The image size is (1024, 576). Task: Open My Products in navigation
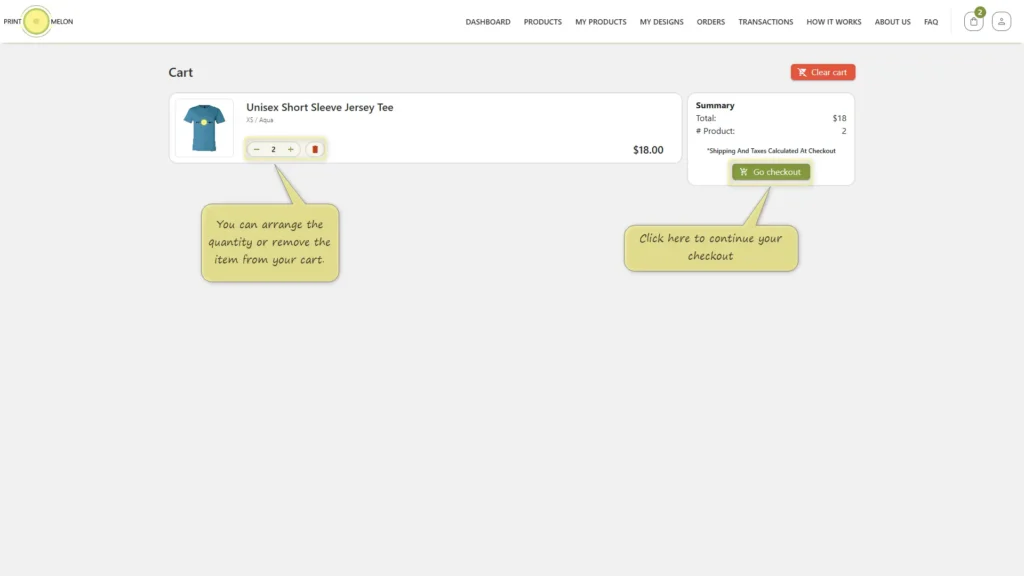tap(600, 22)
